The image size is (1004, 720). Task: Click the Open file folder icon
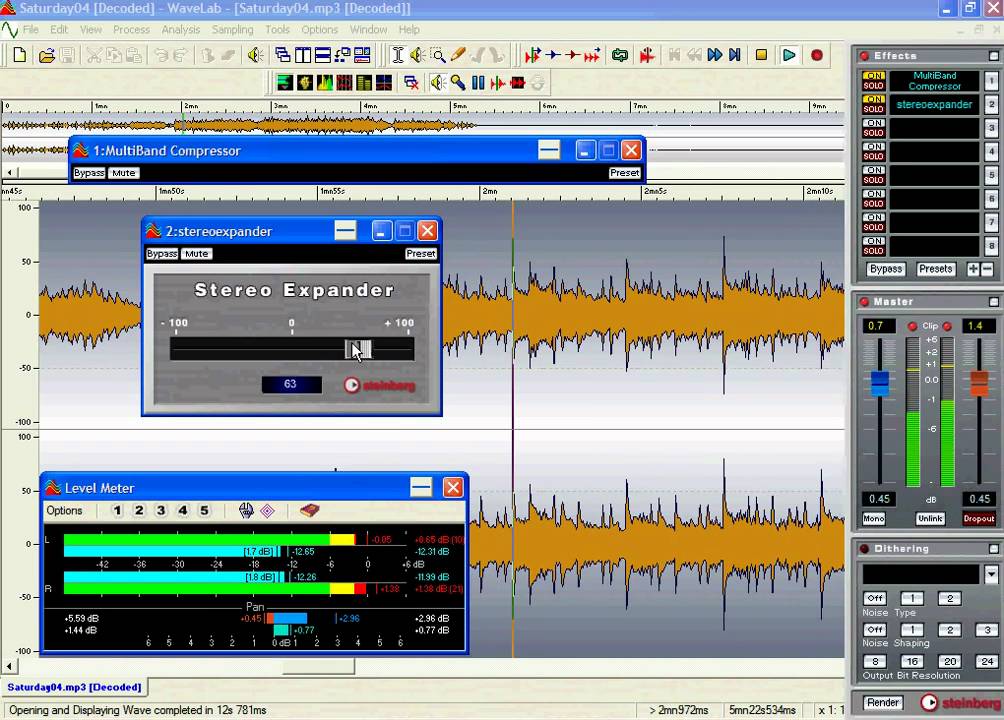click(46, 55)
